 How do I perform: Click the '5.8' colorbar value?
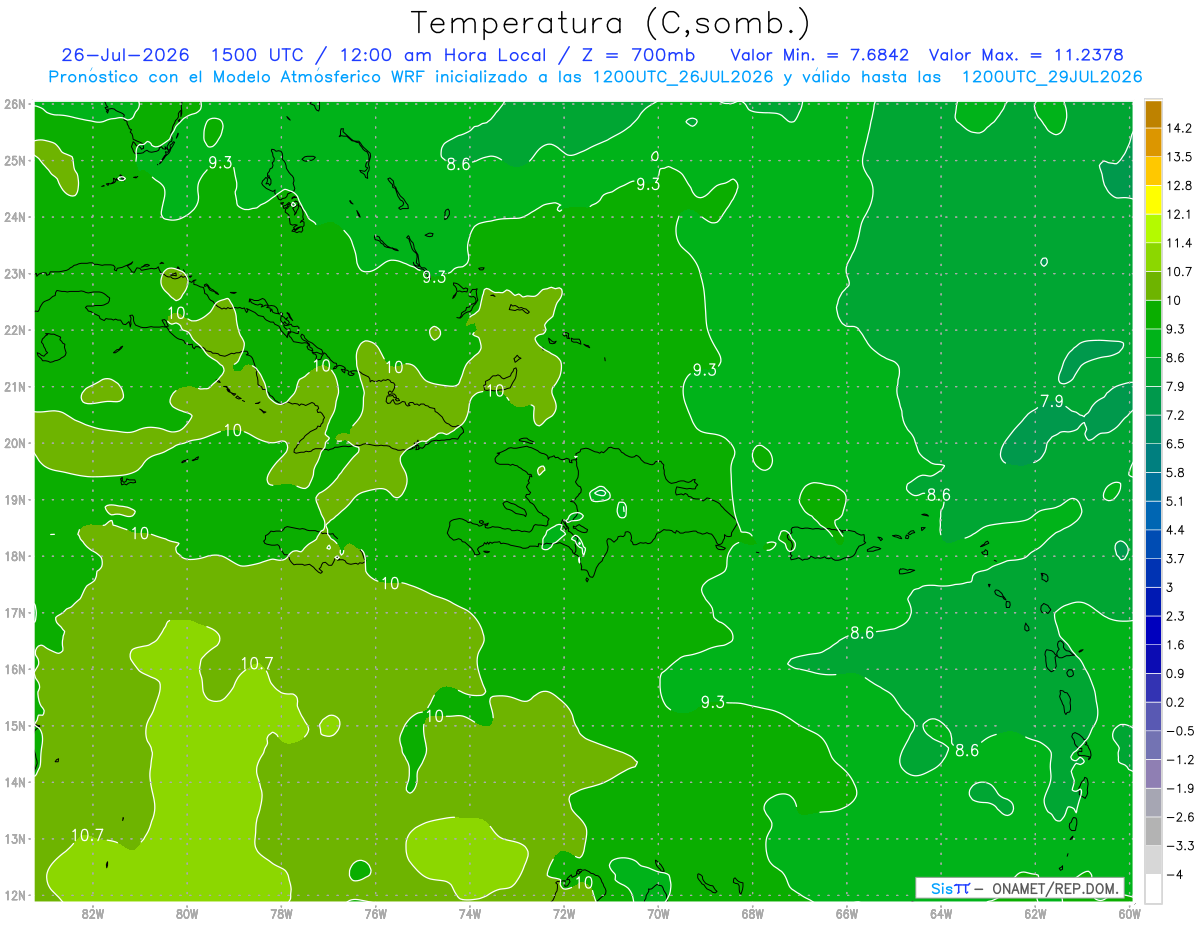1175,472
